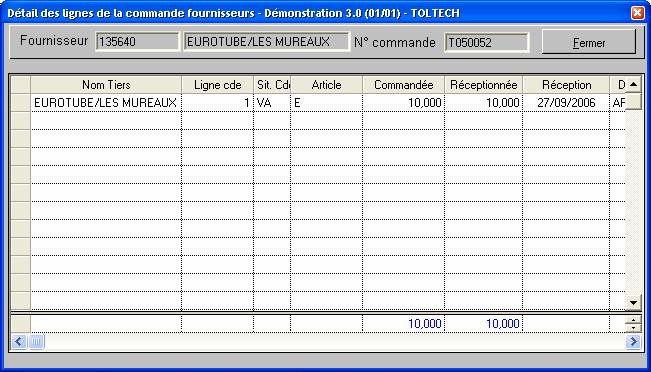
Task: Select the Commandée column header
Action: [404, 85]
